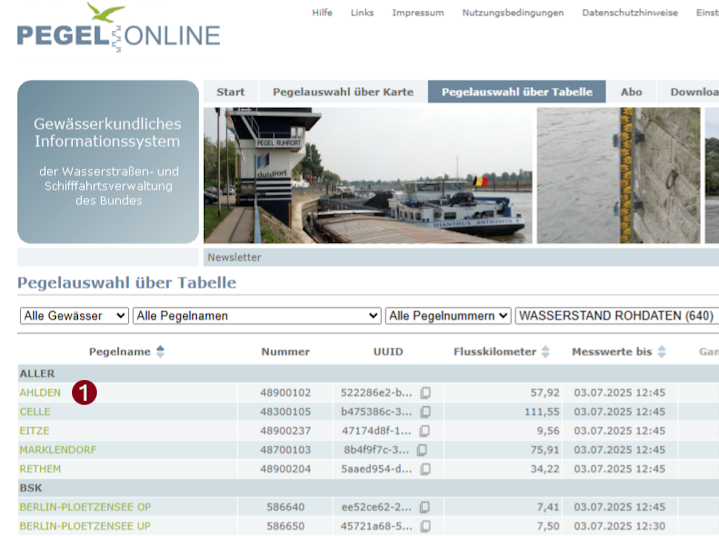719x536 pixels.
Task: Go to the Start tab
Action: click(x=230, y=92)
